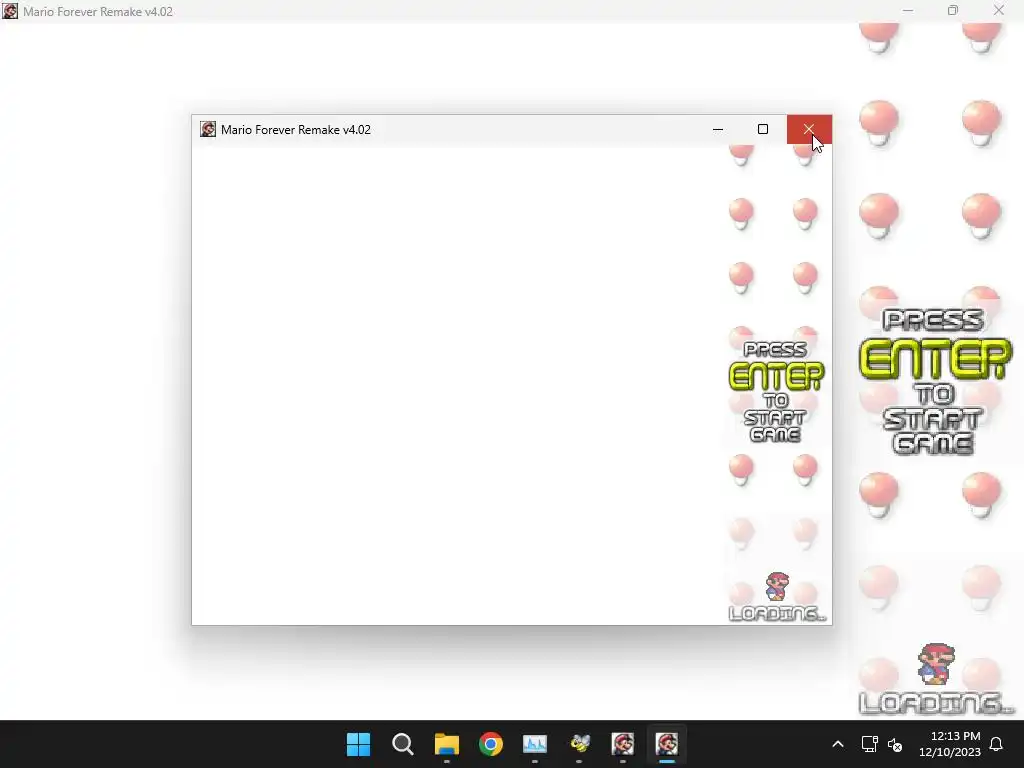
Task: Open the performance monitor app on the taskbar
Action: [535, 744]
